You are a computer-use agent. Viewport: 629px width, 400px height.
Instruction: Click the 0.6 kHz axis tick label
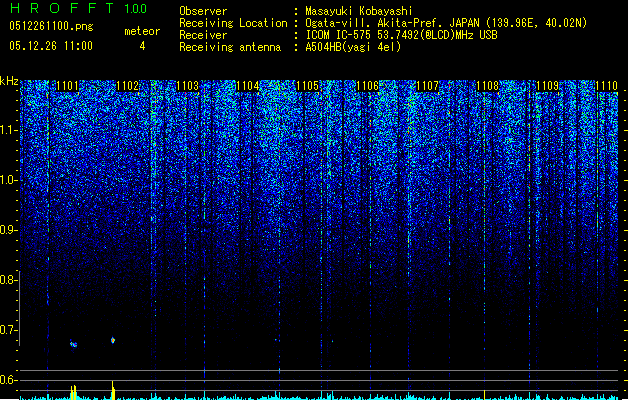(9, 380)
